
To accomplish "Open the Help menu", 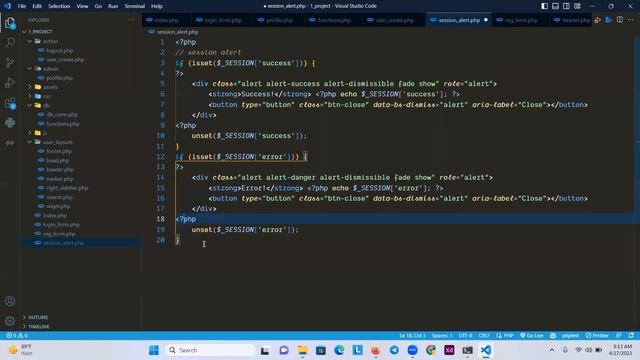I will click(x=157, y=6).
